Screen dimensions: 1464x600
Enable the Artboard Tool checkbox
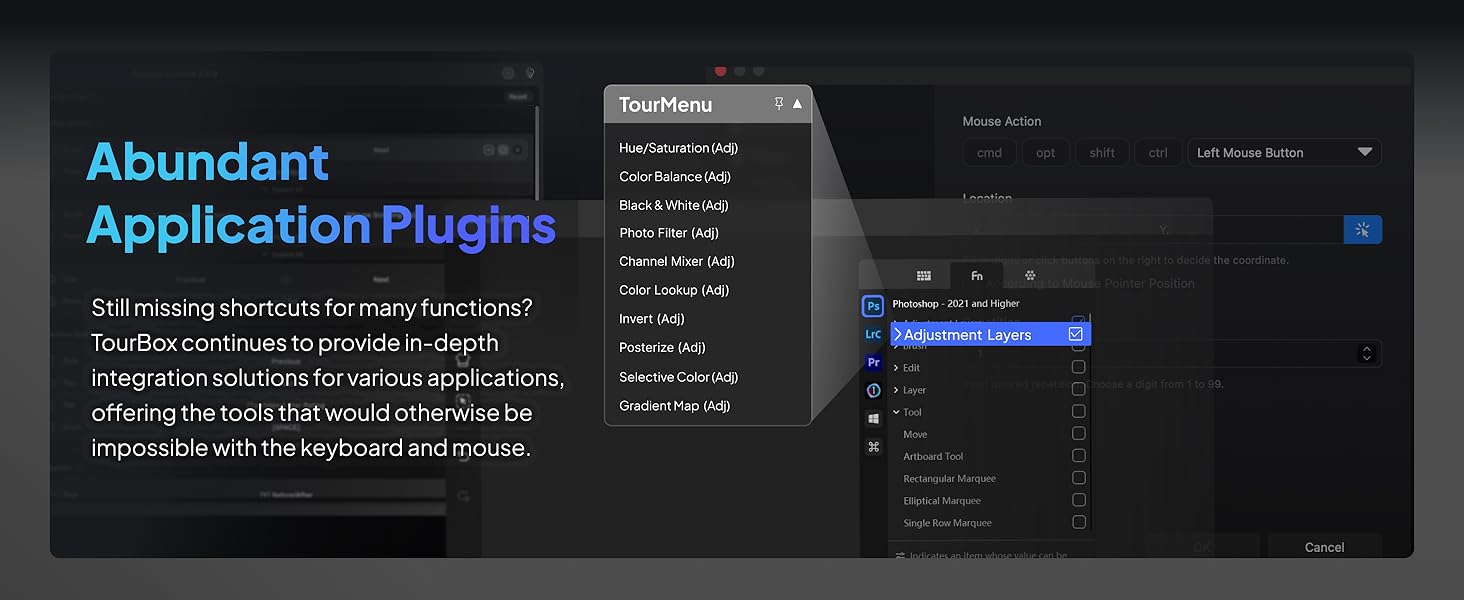coord(1078,455)
